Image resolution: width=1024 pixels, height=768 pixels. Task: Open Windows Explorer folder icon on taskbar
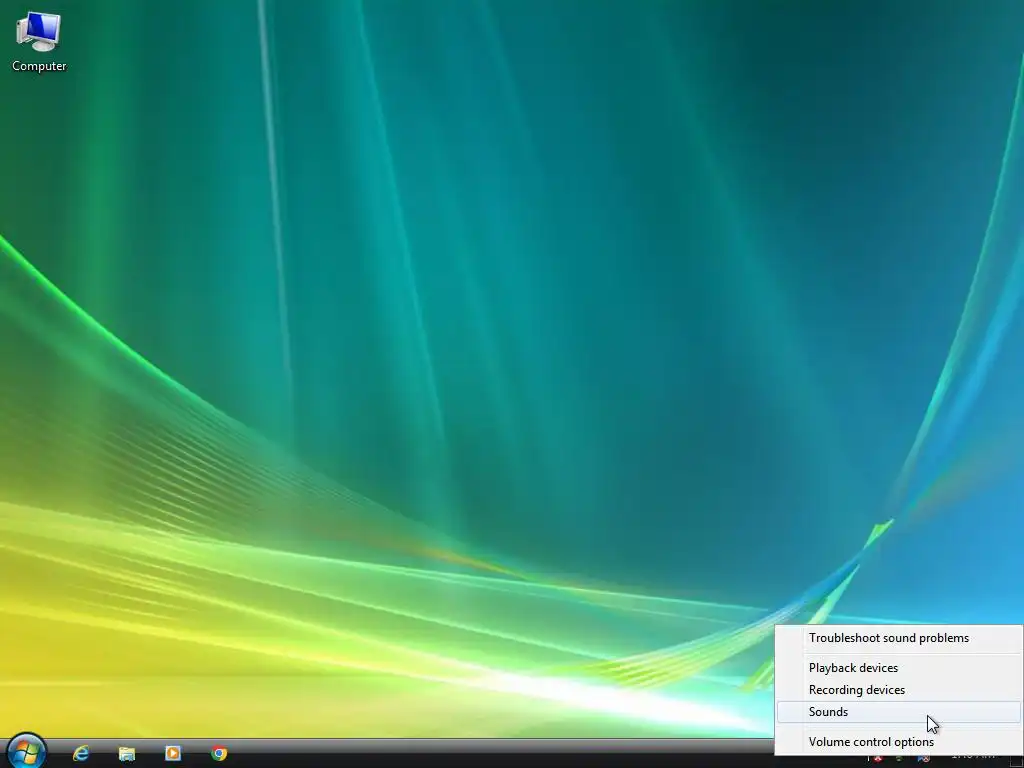(127, 754)
